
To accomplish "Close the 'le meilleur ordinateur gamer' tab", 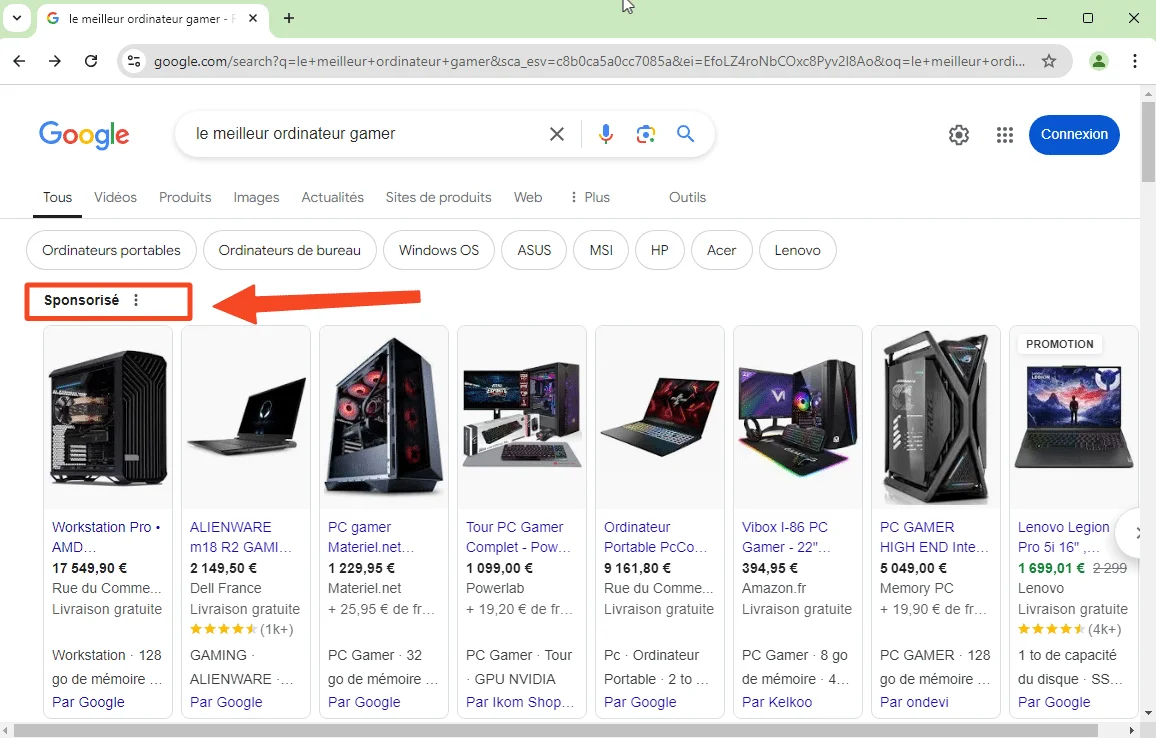I will click(253, 18).
